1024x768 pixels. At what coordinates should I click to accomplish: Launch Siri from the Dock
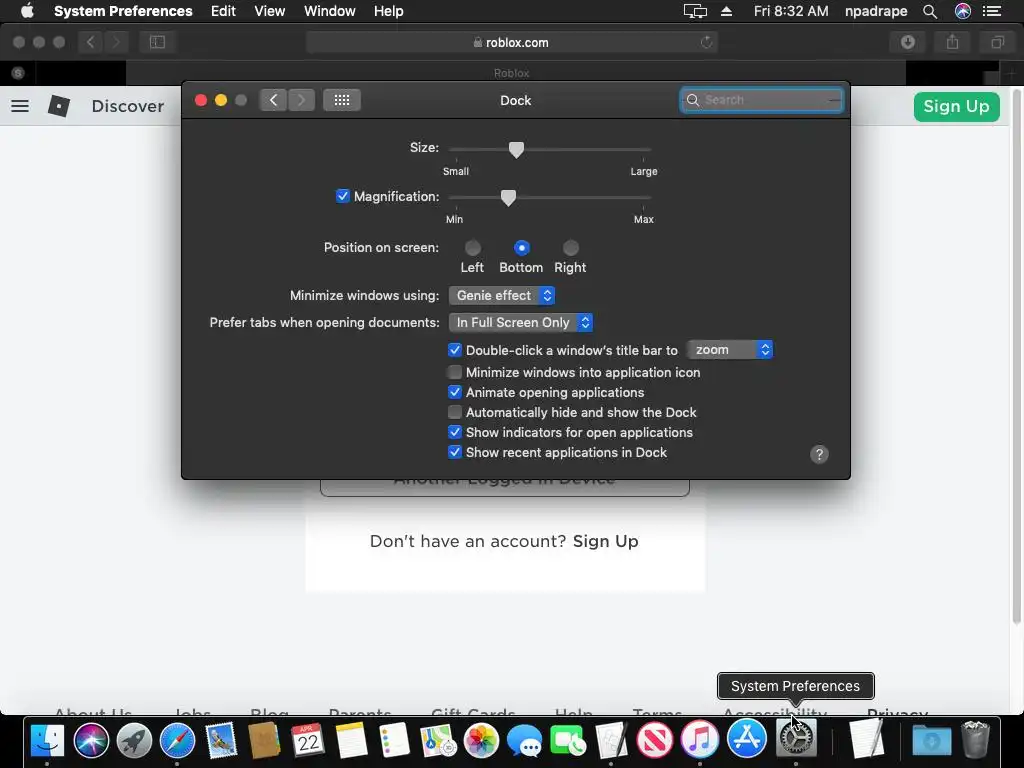coord(91,741)
